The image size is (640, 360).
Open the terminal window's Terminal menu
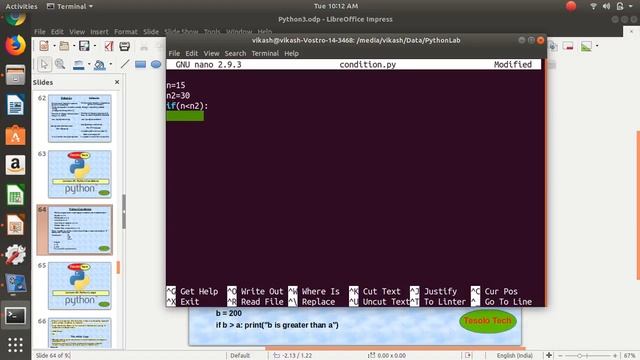point(265,53)
